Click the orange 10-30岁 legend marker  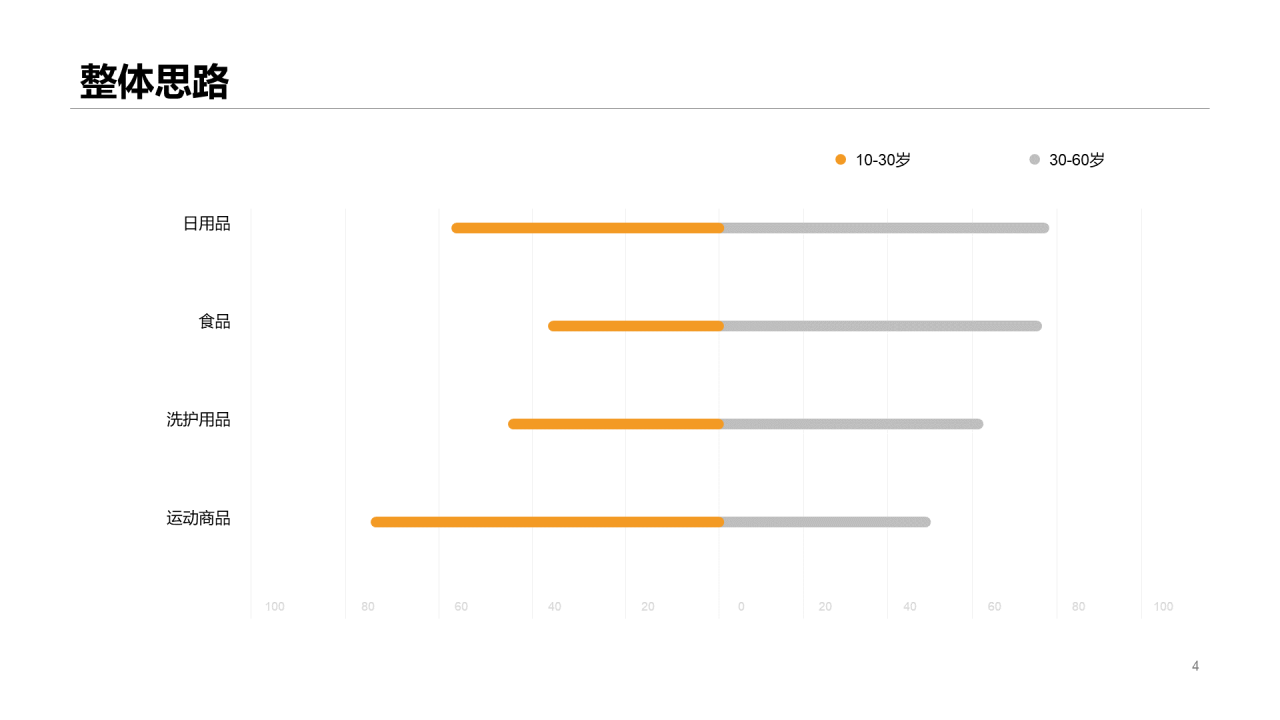840,160
